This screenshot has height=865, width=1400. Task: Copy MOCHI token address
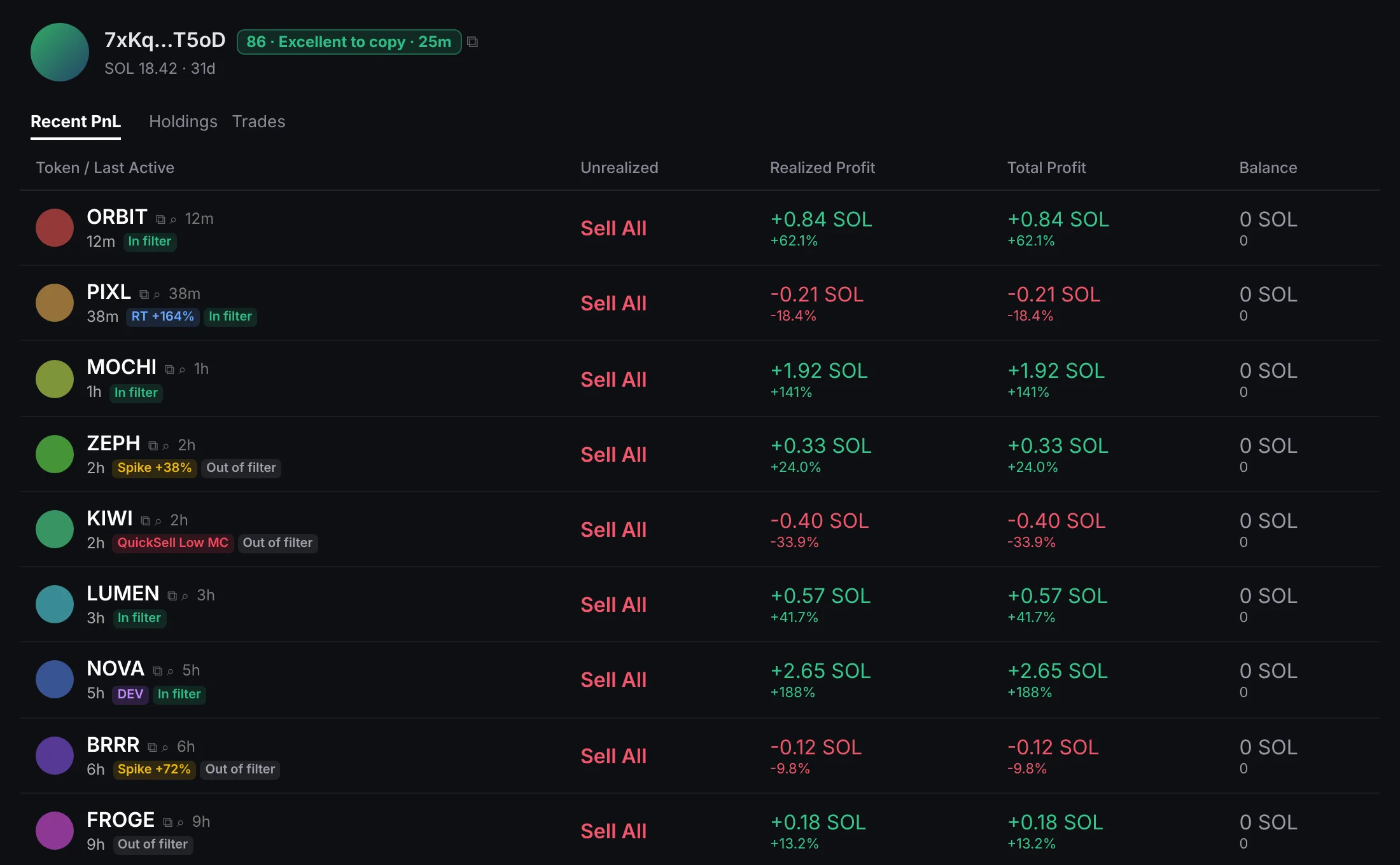(169, 370)
